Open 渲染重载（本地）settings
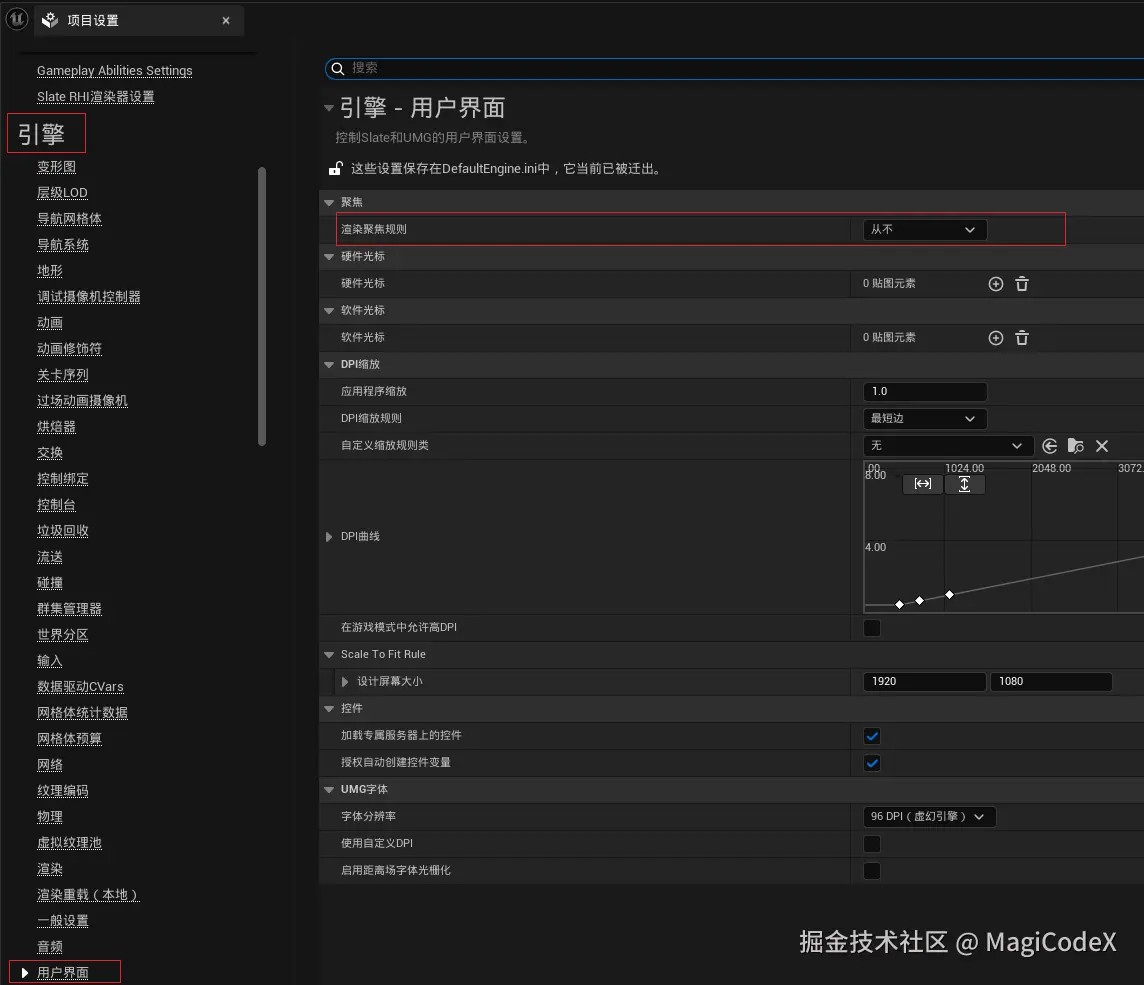1144x985 pixels. coord(88,895)
